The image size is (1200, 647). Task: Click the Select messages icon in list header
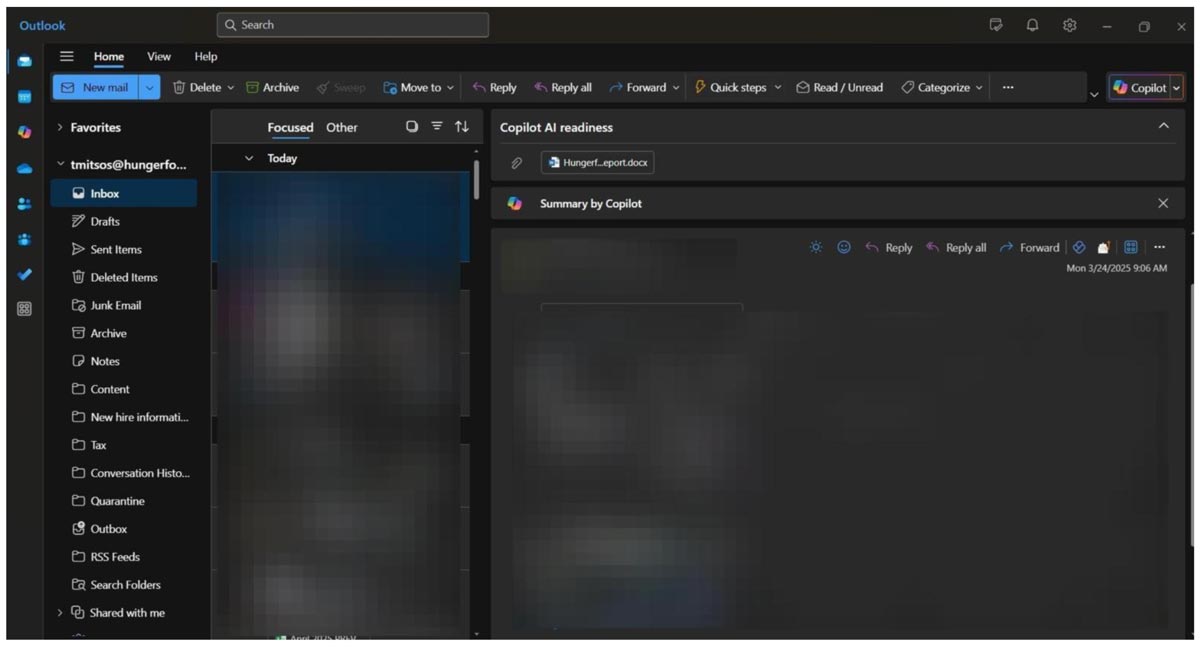point(412,127)
